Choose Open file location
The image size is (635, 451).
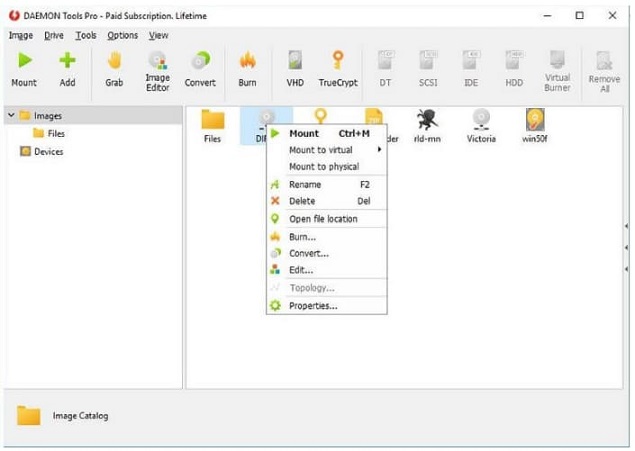point(326,219)
